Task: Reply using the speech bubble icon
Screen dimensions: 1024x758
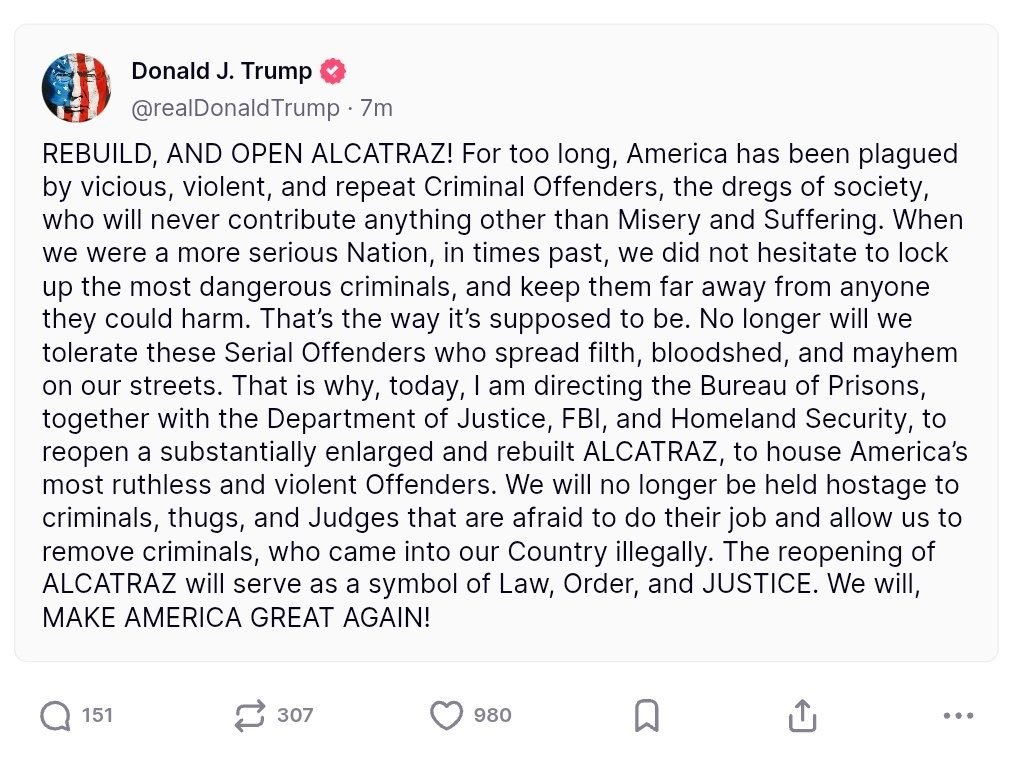Action: 56,716
